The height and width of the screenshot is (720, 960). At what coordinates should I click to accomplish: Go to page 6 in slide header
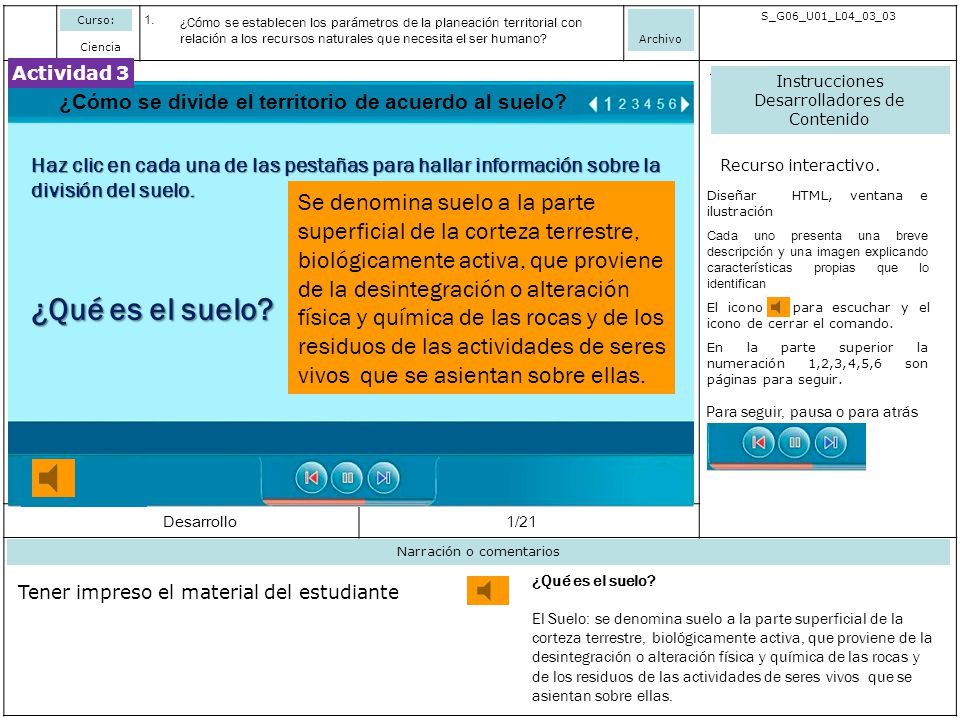pyautogui.click(x=672, y=104)
